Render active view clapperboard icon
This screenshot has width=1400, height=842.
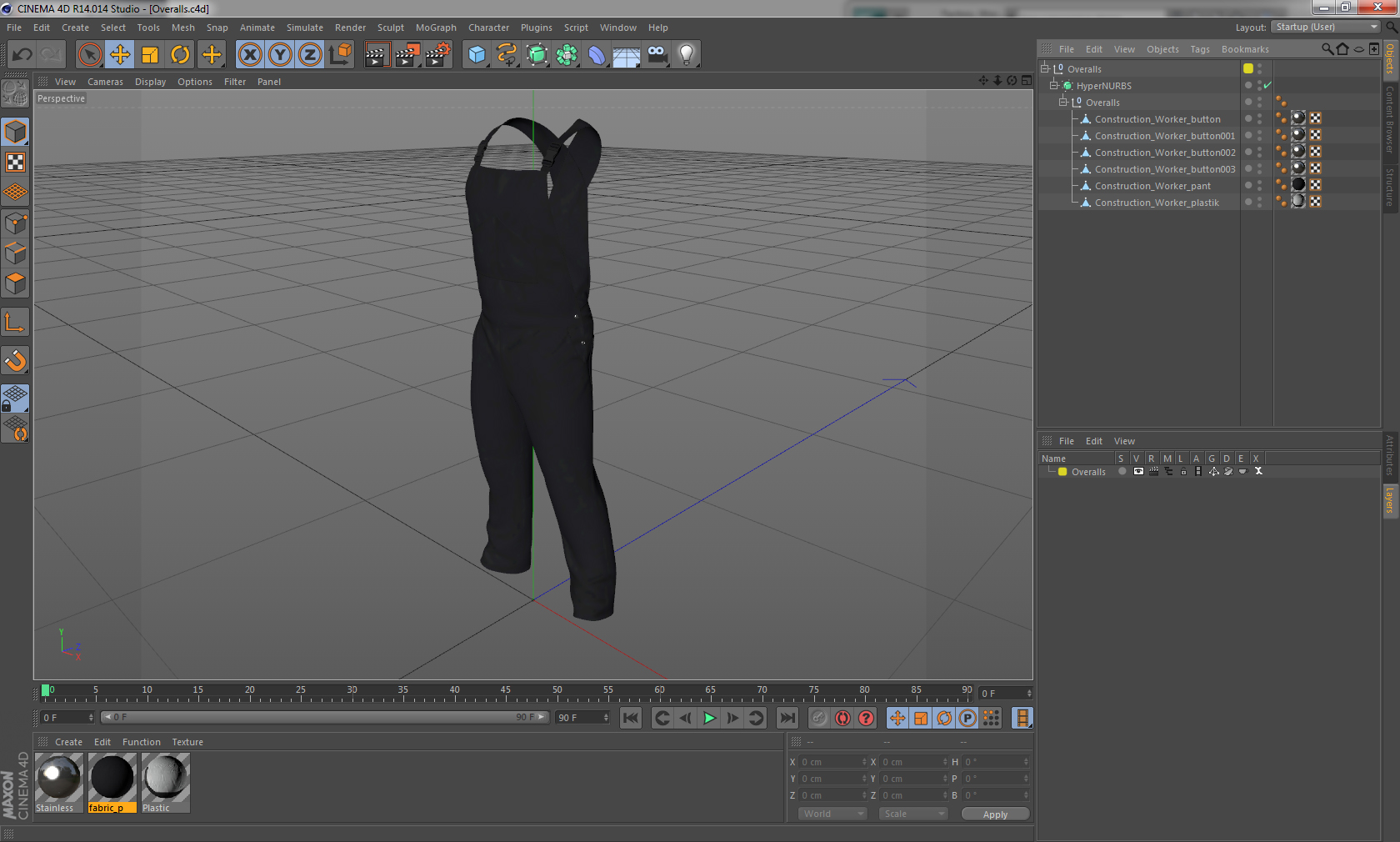pyautogui.click(x=377, y=55)
